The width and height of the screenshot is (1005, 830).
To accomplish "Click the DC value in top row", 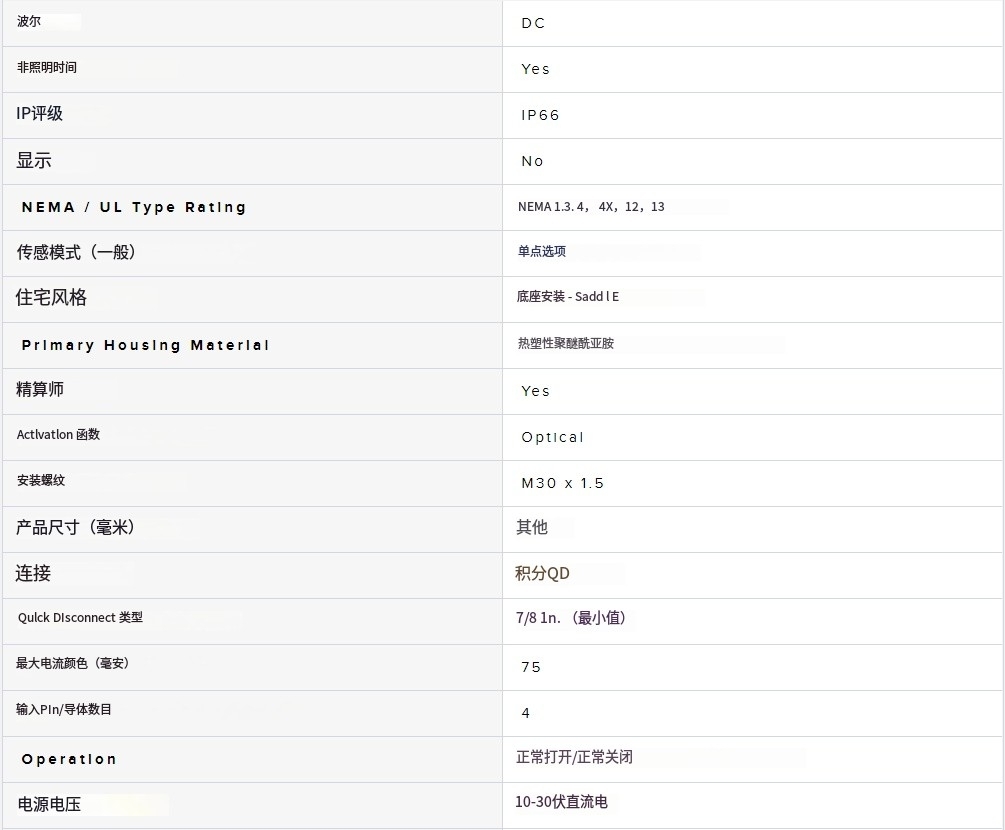I will tap(533, 23).
